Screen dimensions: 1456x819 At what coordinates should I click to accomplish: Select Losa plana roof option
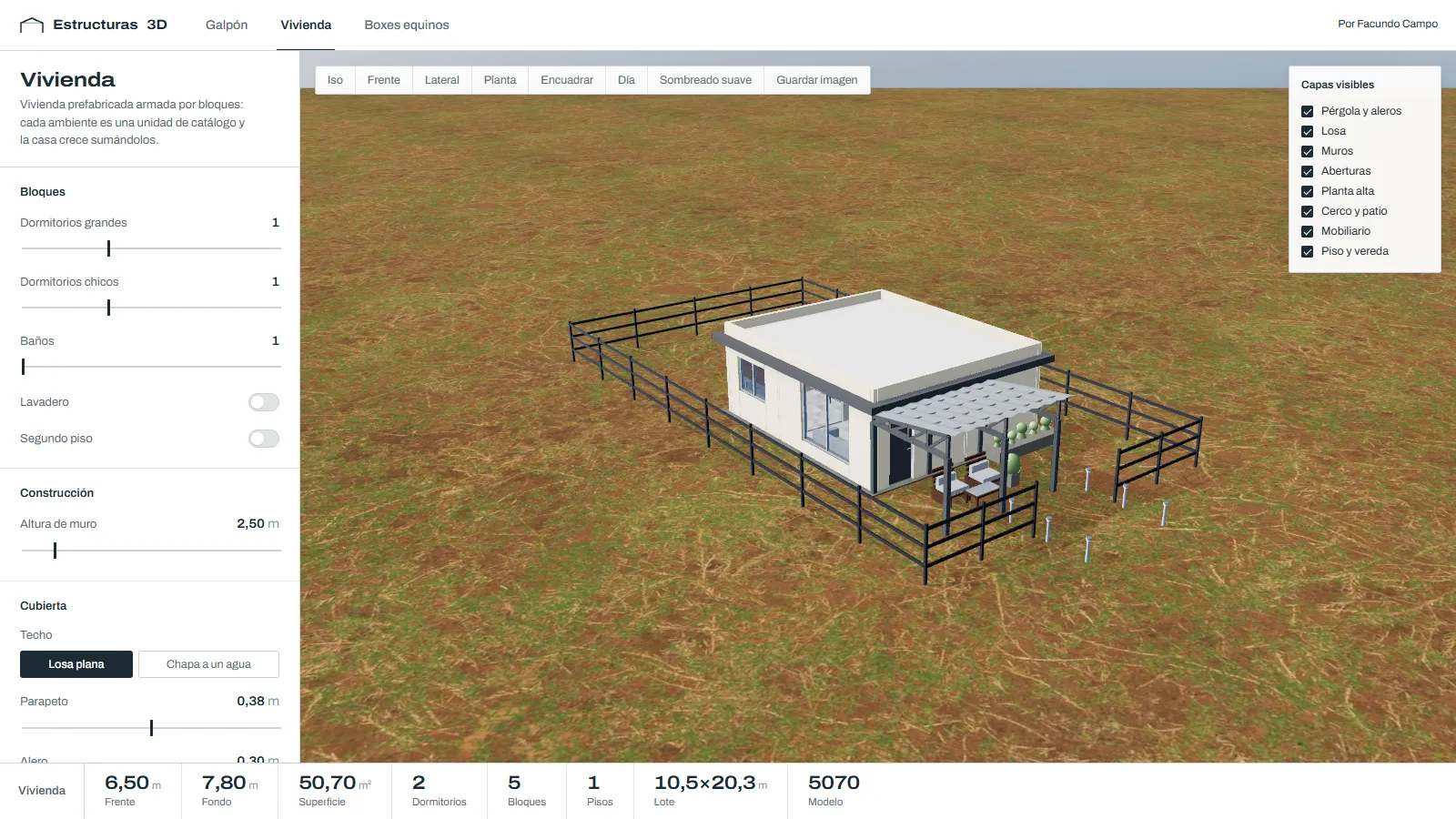point(76,664)
